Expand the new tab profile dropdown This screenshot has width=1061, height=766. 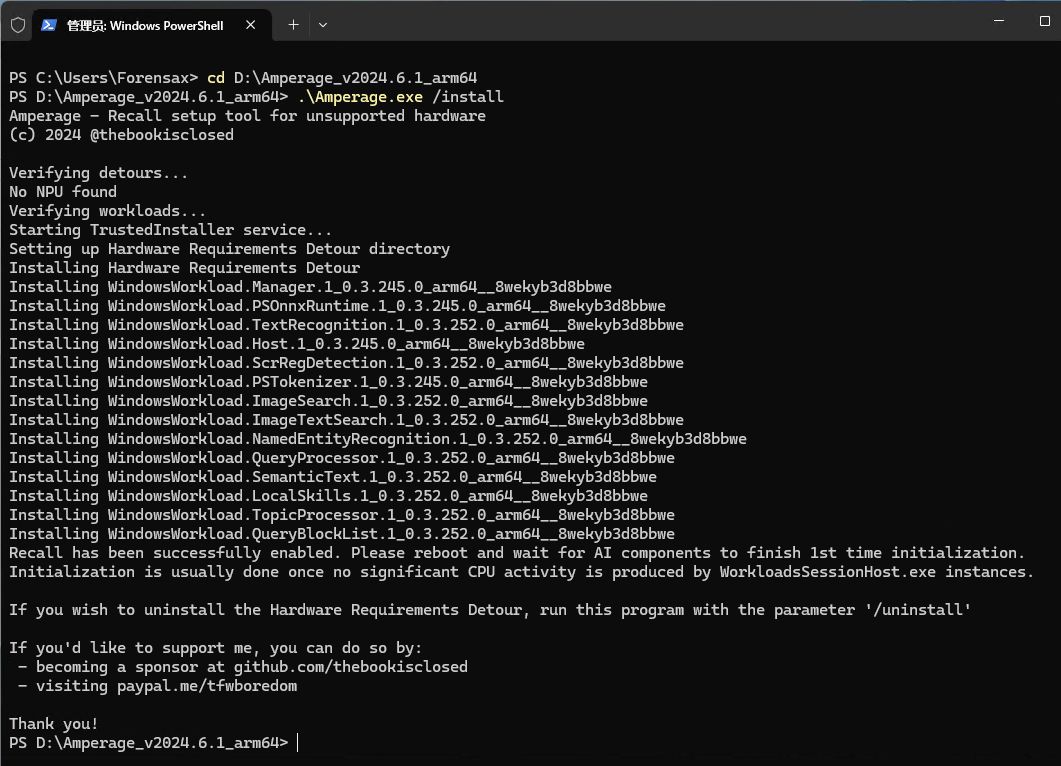click(x=322, y=25)
